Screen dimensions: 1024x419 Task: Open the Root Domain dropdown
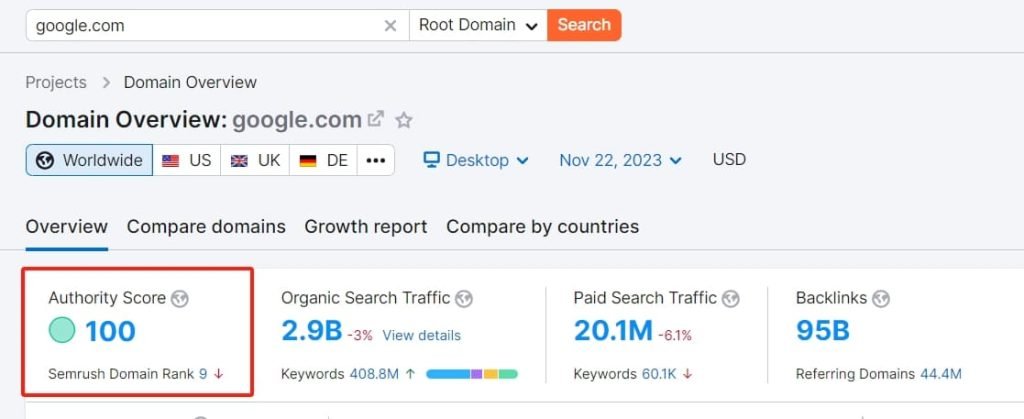478,25
